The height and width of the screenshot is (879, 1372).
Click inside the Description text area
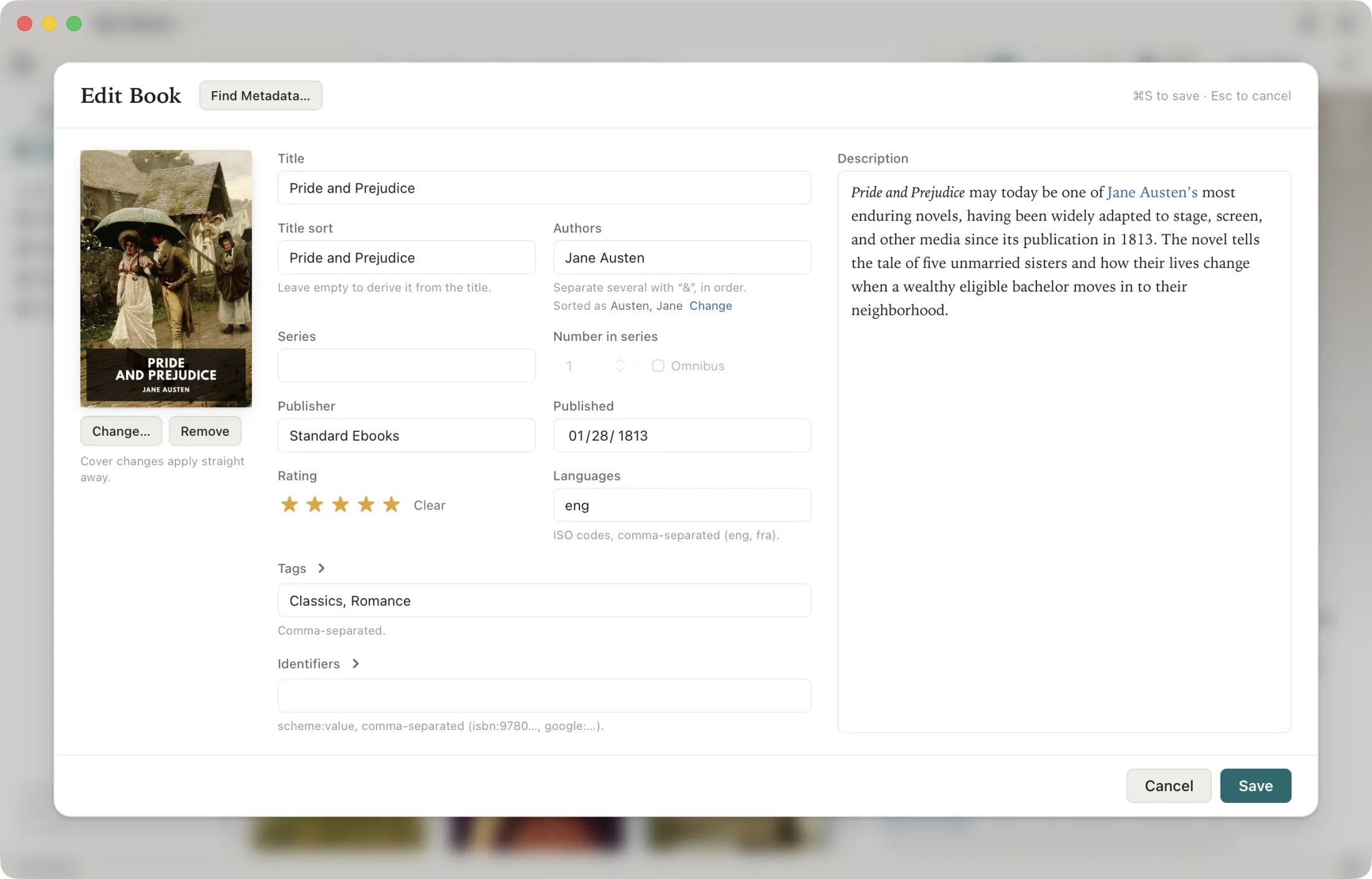[1064, 452]
